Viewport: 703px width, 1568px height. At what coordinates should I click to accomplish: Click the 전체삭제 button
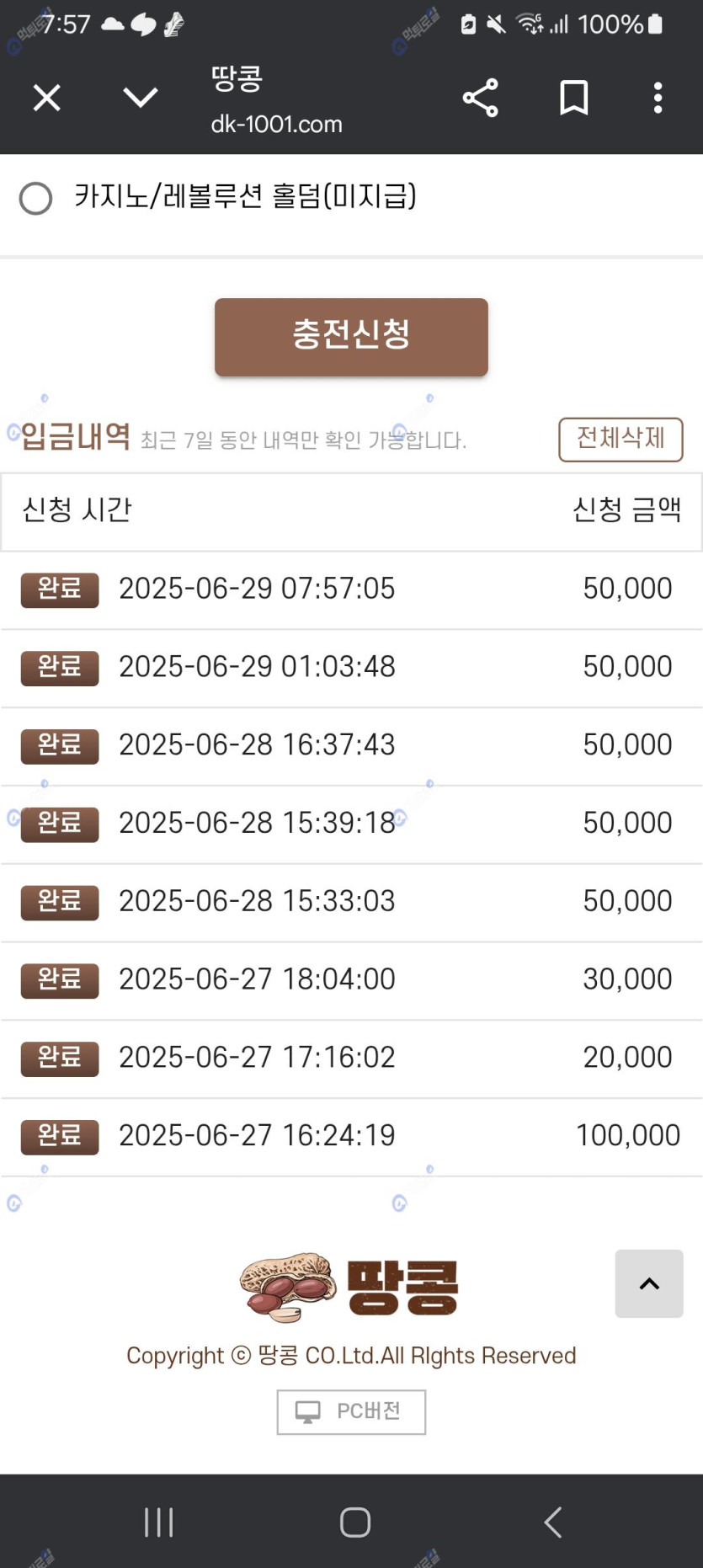pyautogui.click(x=620, y=439)
